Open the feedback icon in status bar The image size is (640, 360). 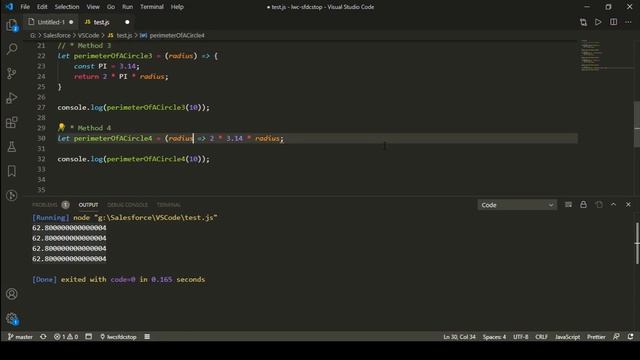[x=616, y=337]
